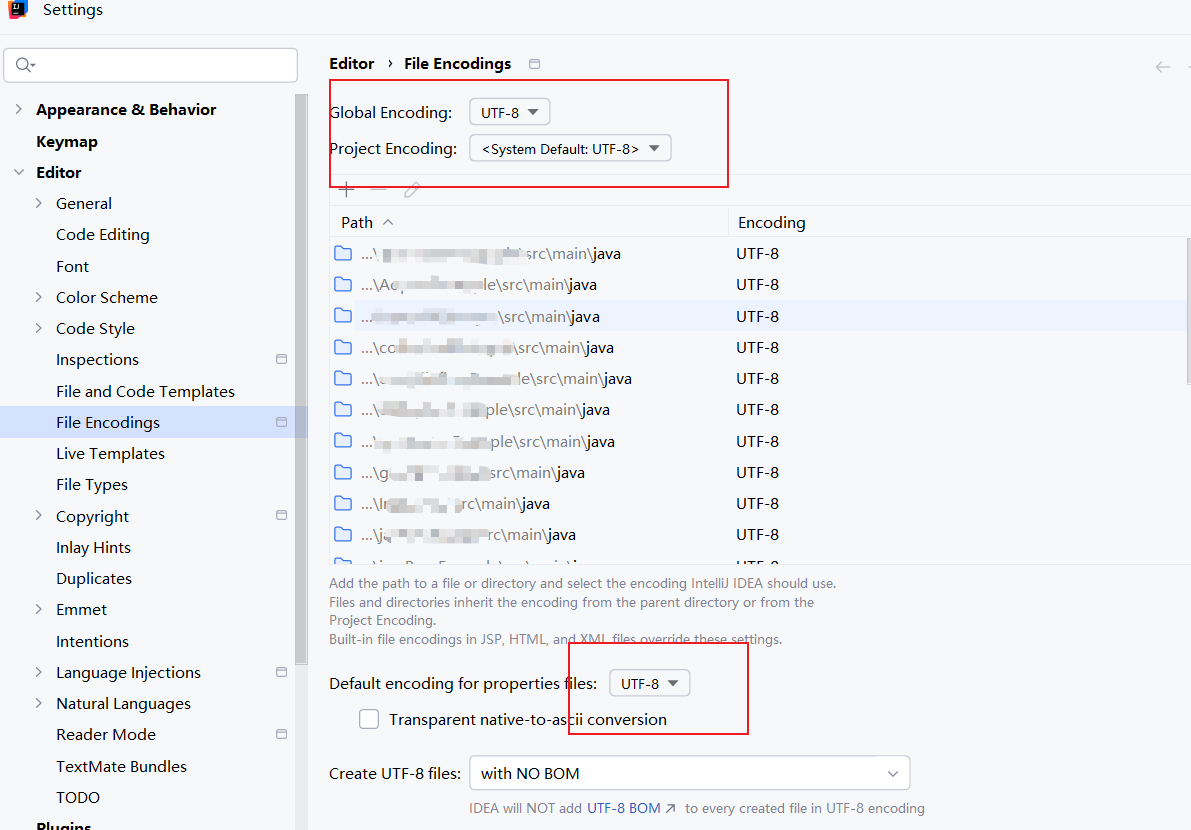Click the back navigation arrow
This screenshot has width=1191, height=830.
coord(1162,67)
